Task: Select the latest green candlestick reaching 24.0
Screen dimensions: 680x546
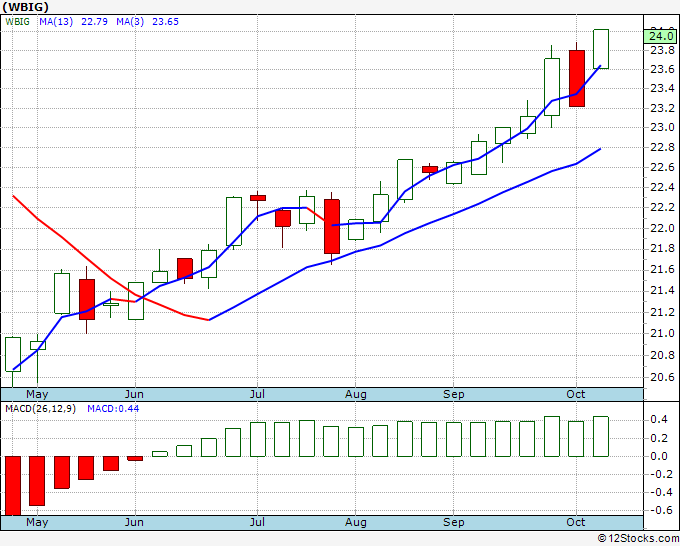Action: coord(601,49)
